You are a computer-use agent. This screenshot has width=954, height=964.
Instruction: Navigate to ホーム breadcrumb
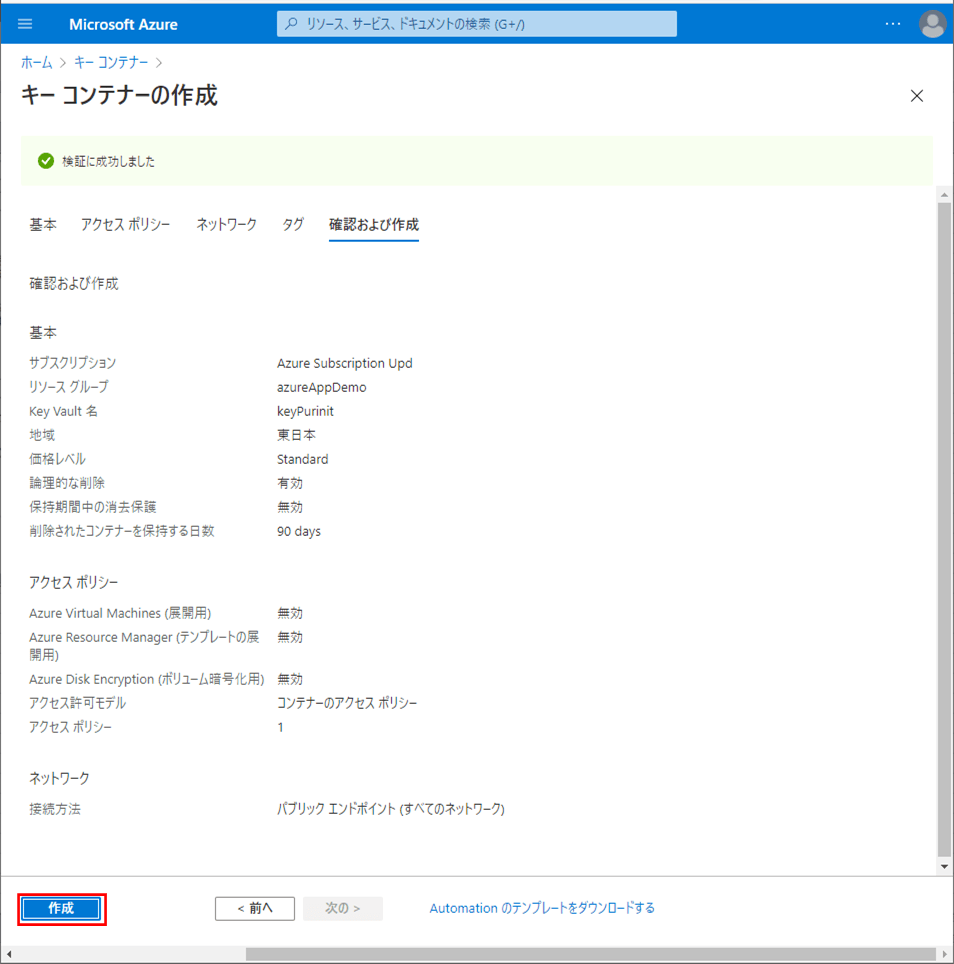click(37, 62)
